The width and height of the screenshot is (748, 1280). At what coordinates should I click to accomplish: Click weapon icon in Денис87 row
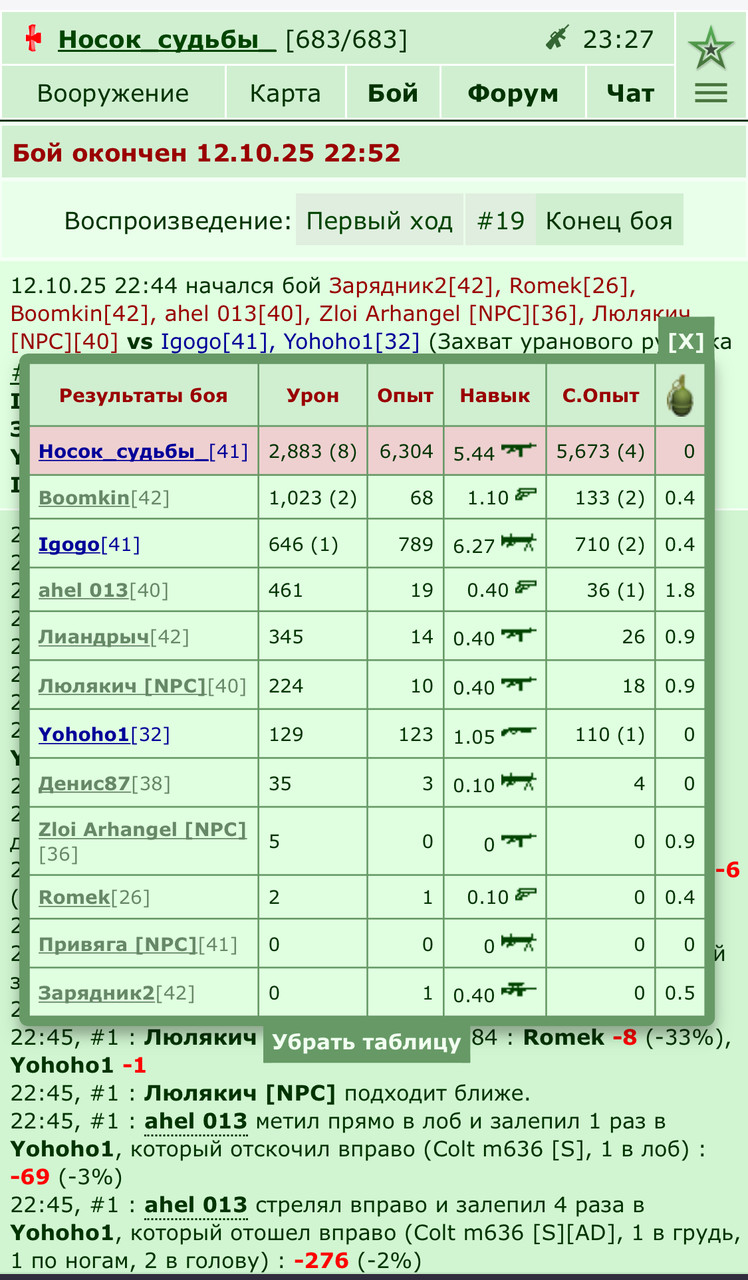click(519, 782)
